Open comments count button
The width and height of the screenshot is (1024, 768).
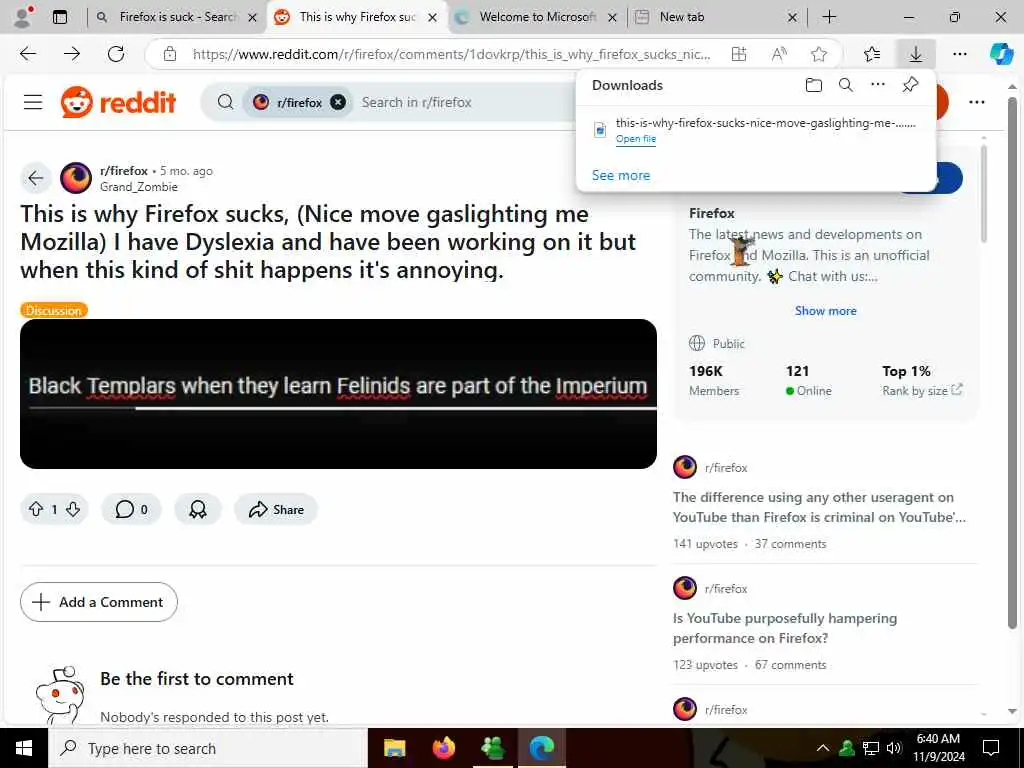pyautogui.click(x=131, y=509)
